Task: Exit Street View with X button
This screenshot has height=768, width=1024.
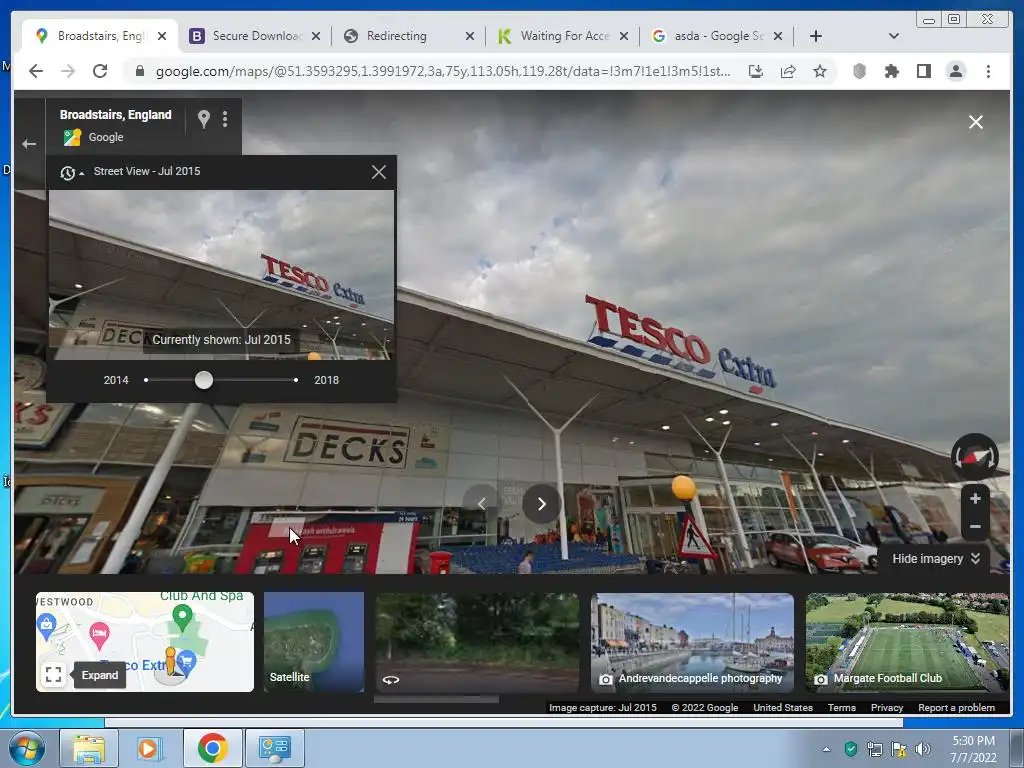Action: pos(976,122)
